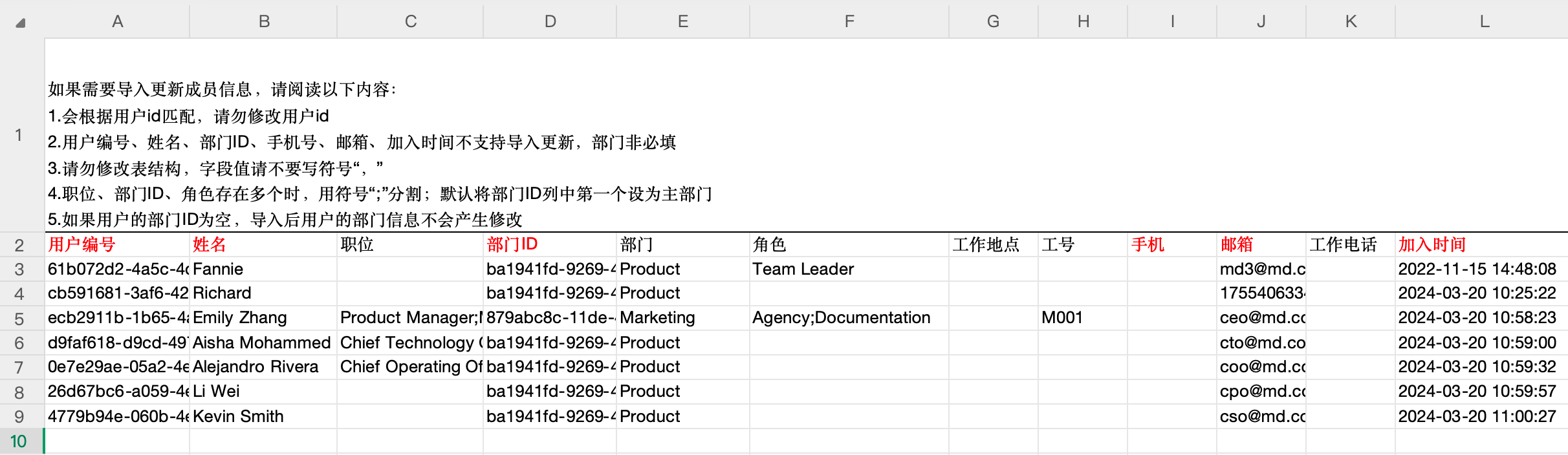Select column L header
Viewport: 1568px width, 455px height.
(1484, 21)
